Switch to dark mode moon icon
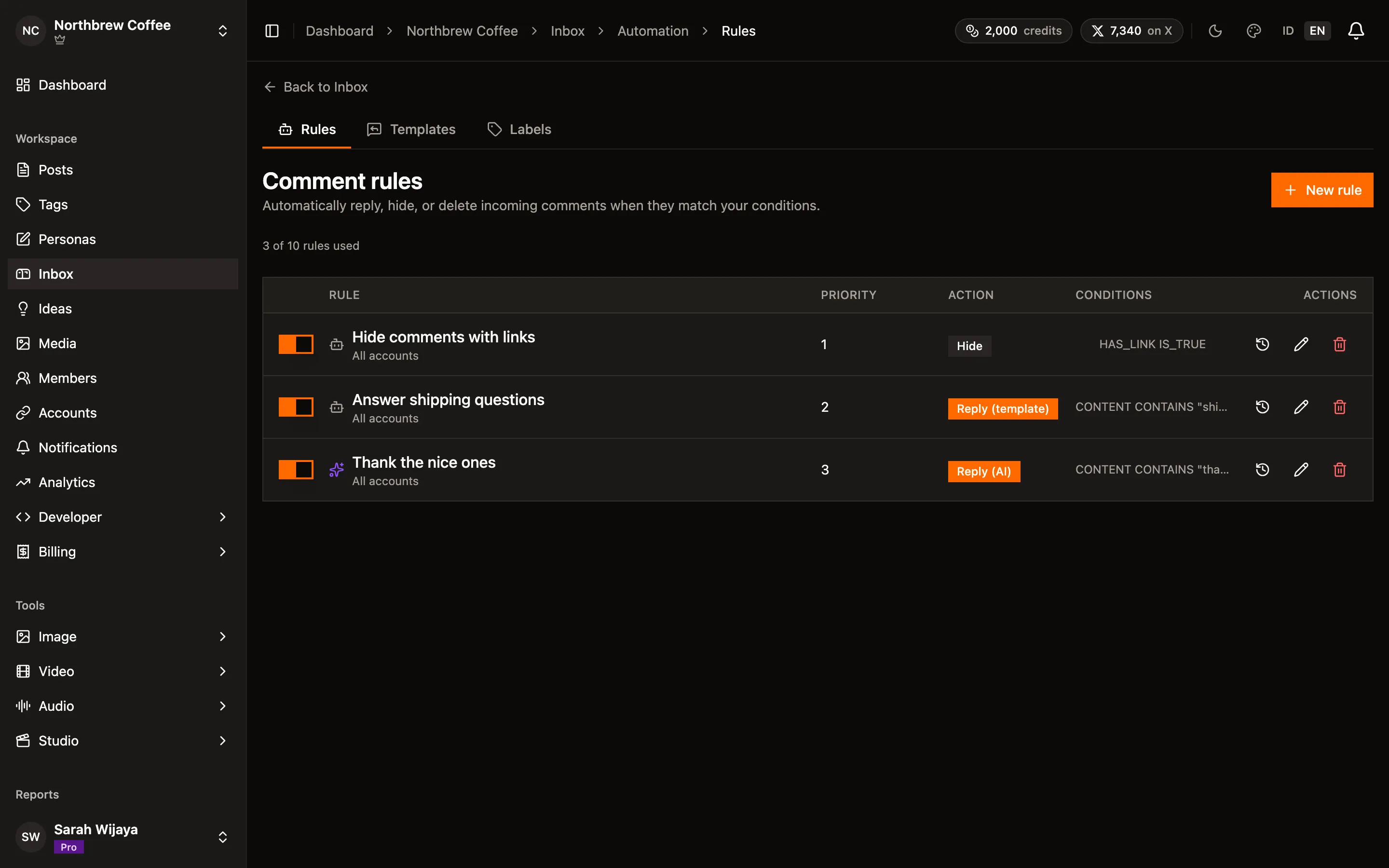 [x=1215, y=31]
